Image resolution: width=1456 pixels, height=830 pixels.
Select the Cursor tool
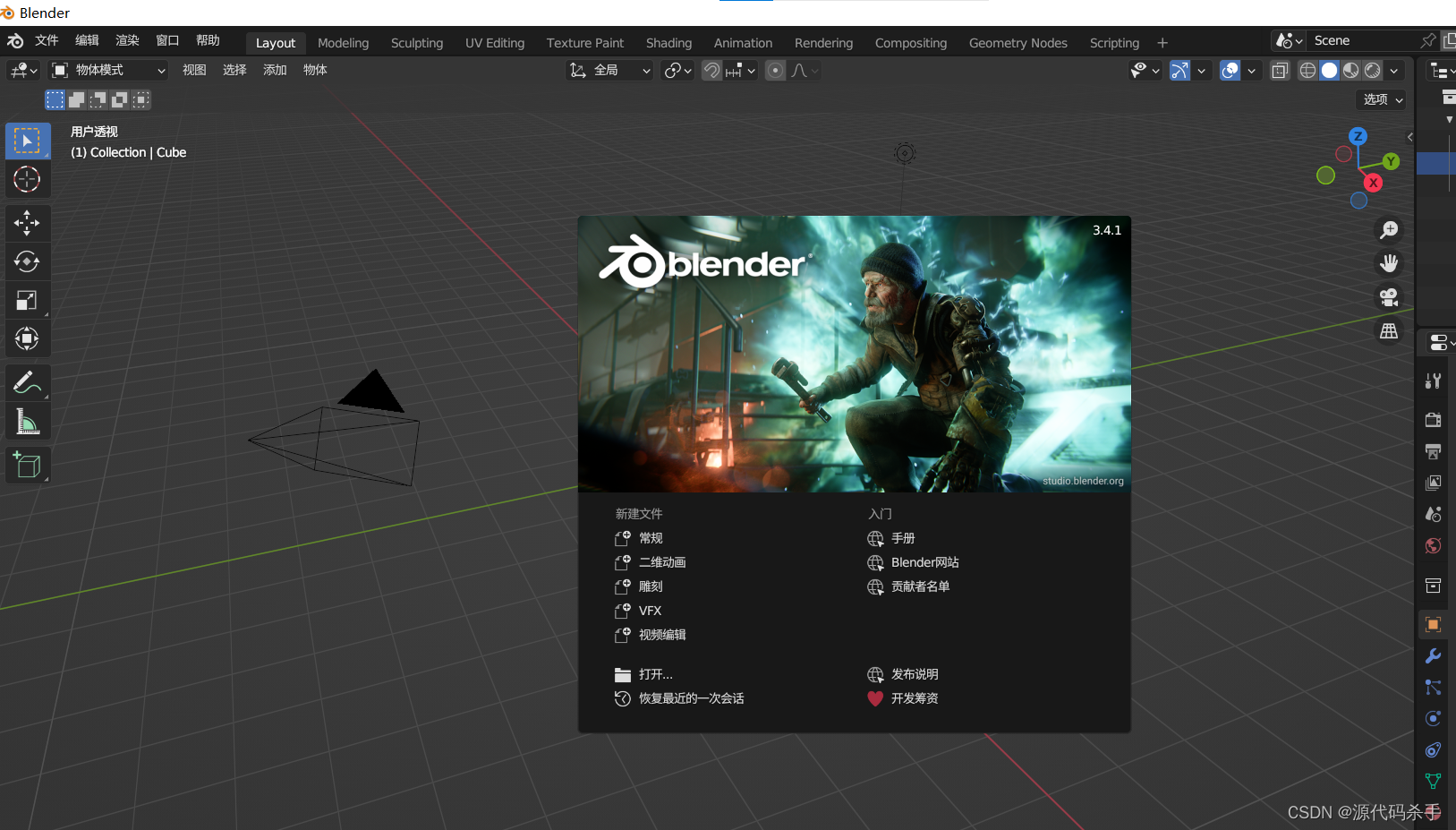tap(28, 180)
